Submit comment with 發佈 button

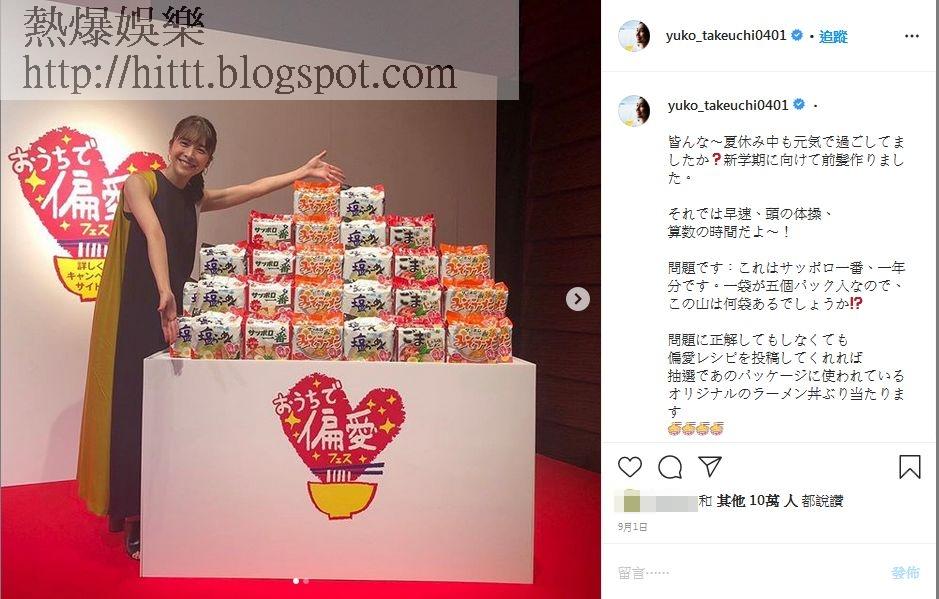(905, 573)
